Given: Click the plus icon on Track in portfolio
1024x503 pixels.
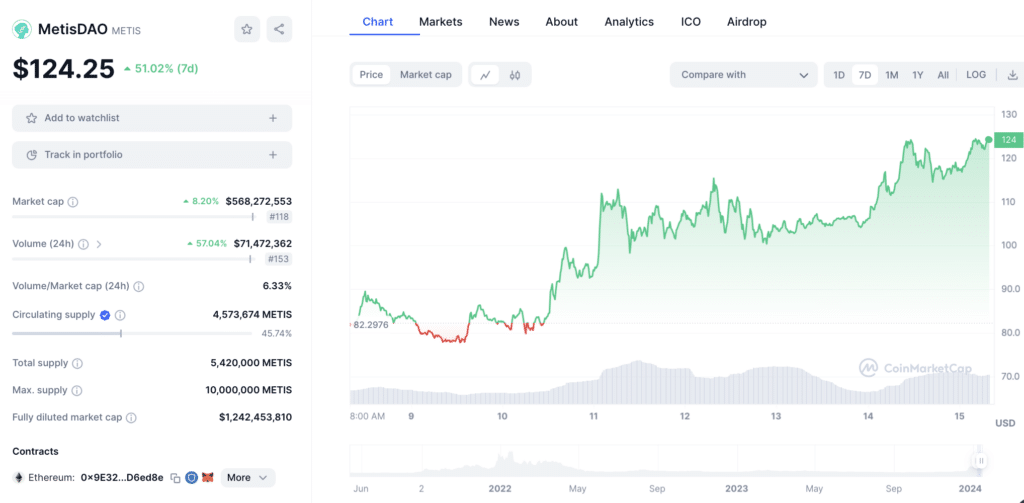Looking at the screenshot, I should coord(273,155).
